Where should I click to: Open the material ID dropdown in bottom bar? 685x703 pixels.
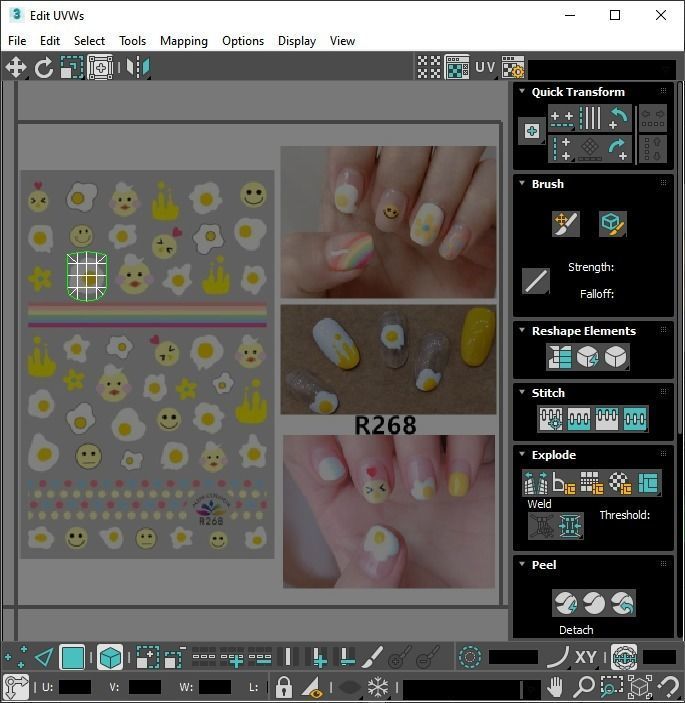tap(472, 688)
